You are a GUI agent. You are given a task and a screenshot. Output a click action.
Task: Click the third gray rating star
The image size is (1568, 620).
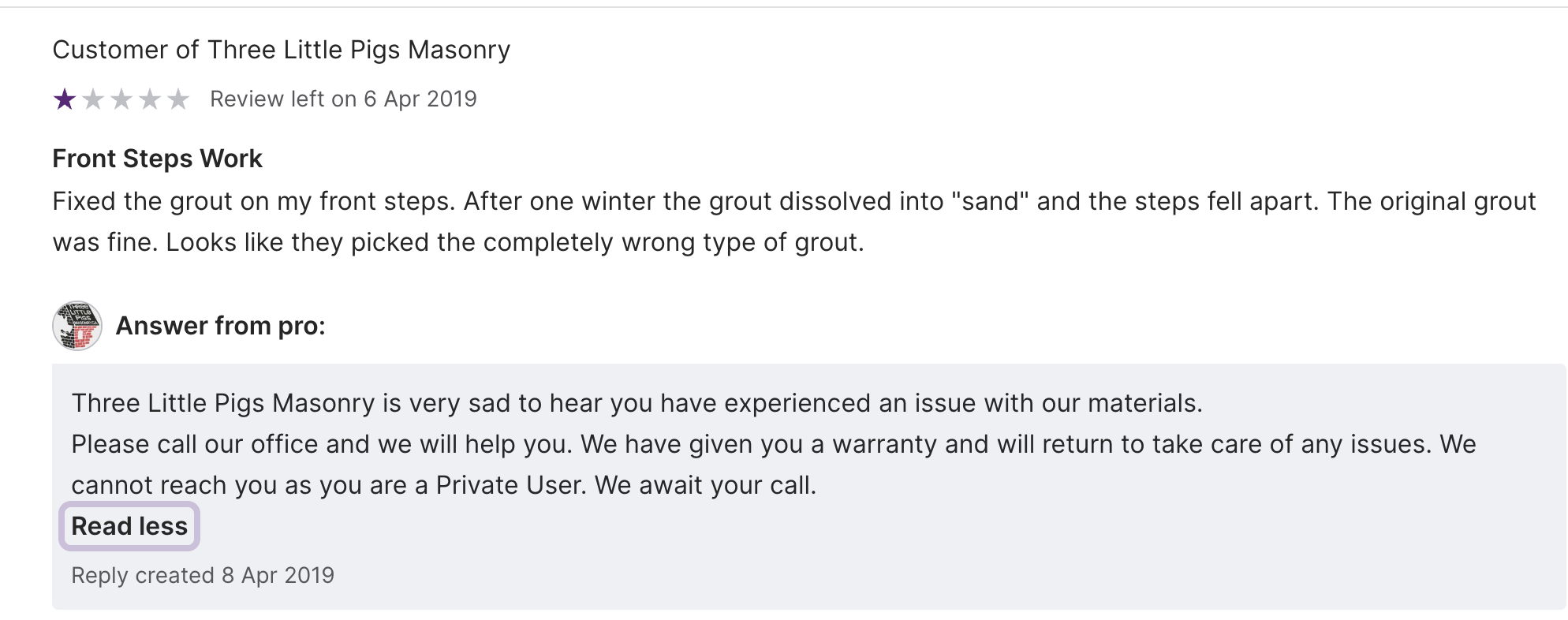[121, 99]
